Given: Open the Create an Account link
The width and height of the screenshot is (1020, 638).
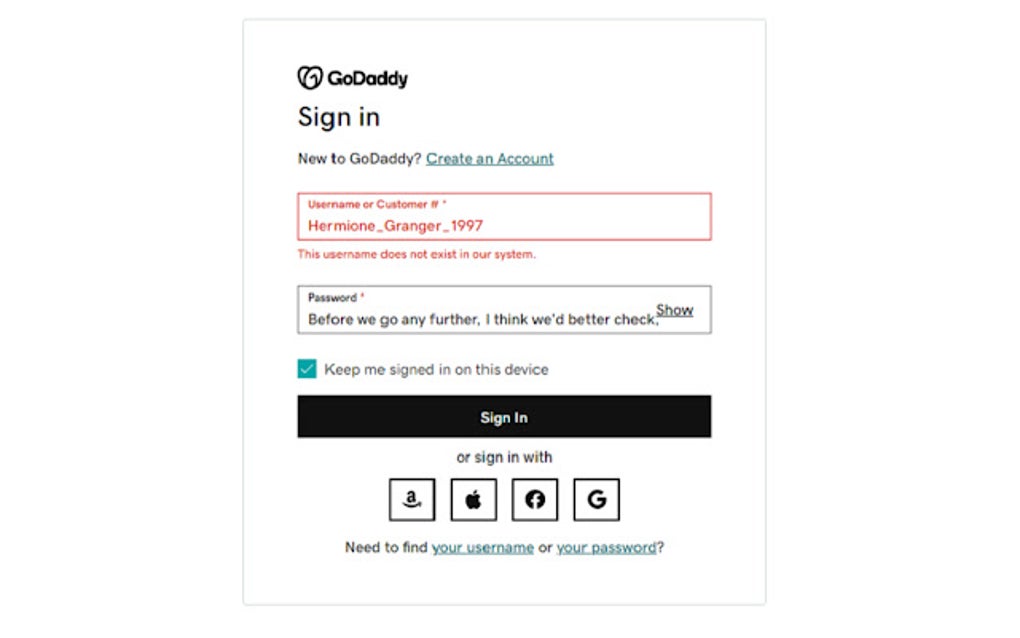Looking at the screenshot, I should coord(490,158).
